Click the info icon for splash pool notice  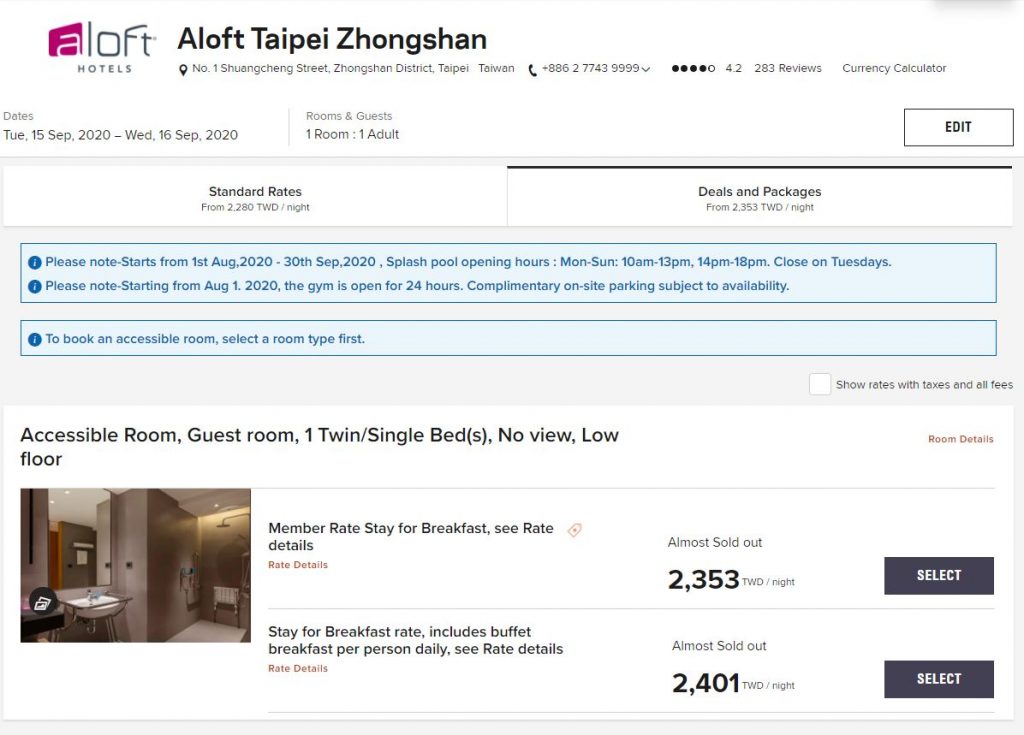(x=35, y=263)
